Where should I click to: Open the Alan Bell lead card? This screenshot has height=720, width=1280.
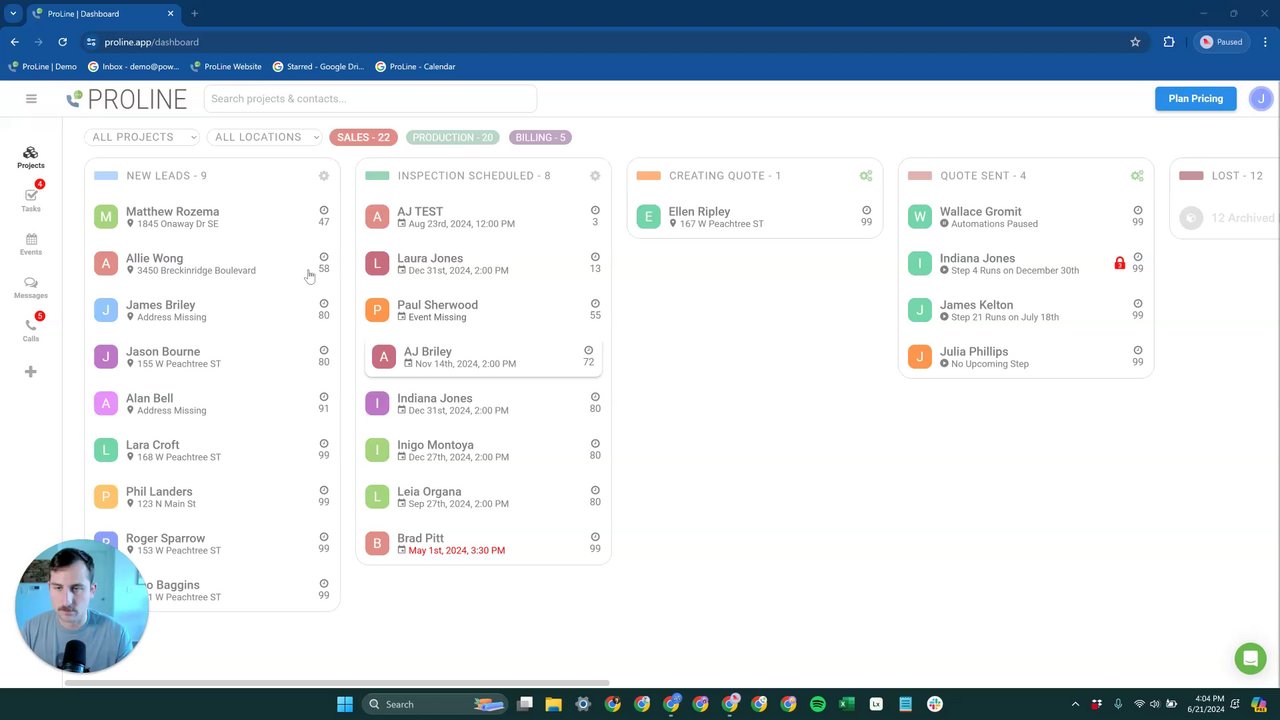tap(212, 404)
